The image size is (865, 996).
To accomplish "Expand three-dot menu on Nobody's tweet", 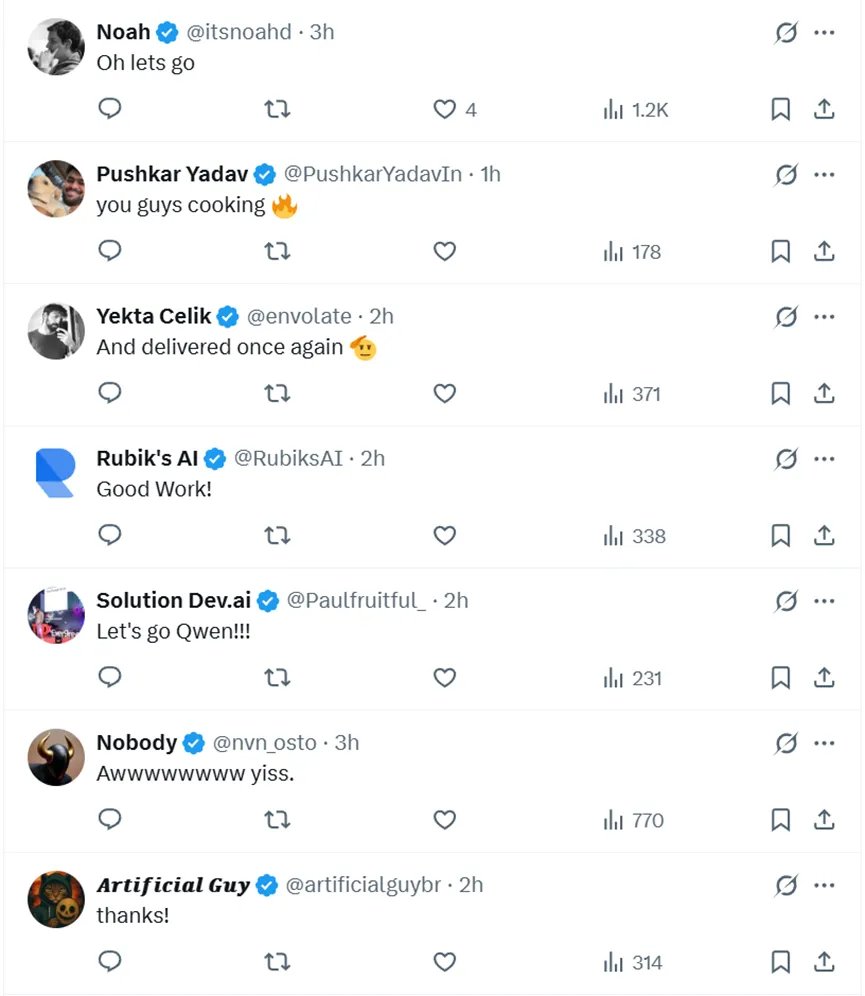I will coord(824,743).
